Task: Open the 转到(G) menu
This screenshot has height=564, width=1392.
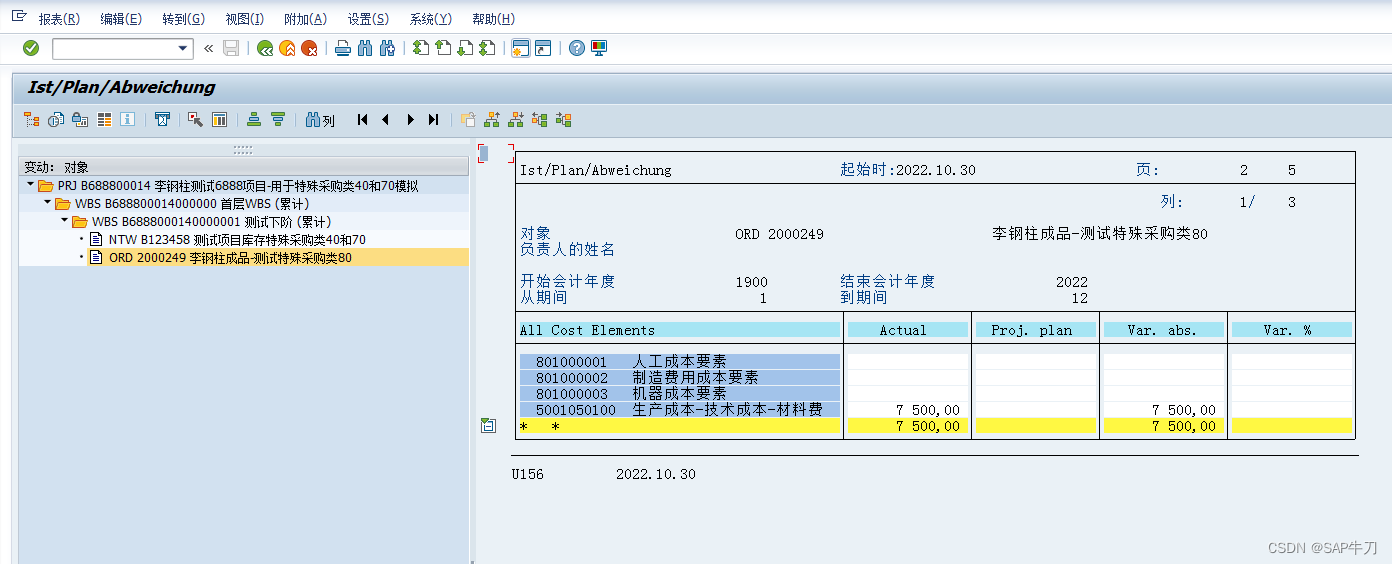Action: pyautogui.click(x=183, y=19)
